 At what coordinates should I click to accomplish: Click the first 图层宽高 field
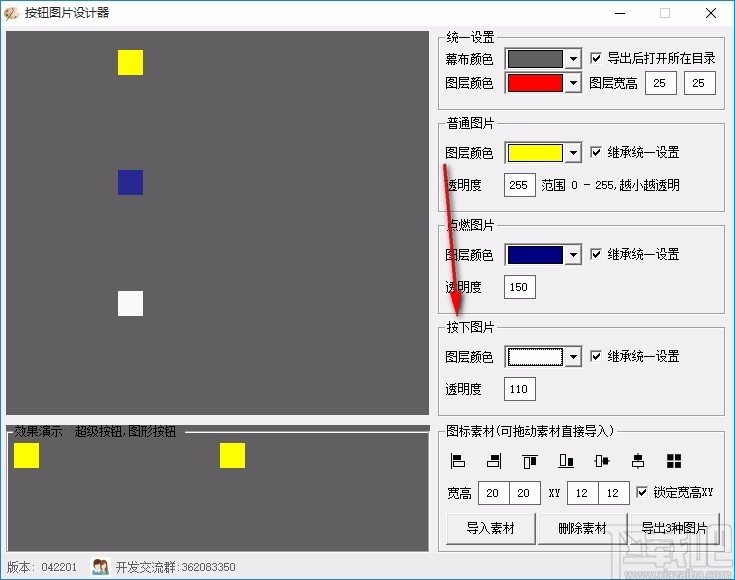point(660,83)
